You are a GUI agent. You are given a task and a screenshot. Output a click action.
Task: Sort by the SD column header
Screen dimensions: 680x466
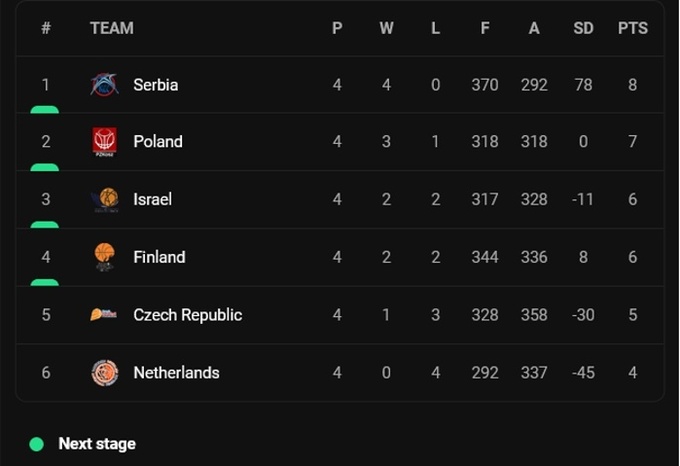583,28
